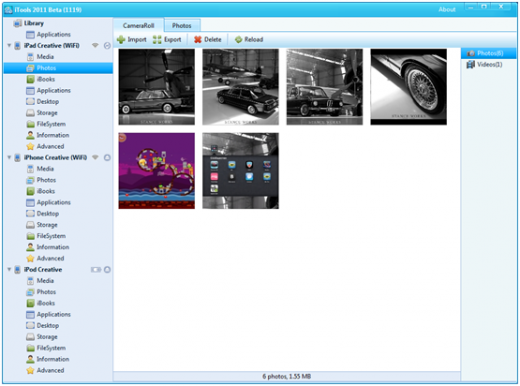Click the iPod Creative circle status icon
Viewport: 520px width, 386px height.
[107, 270]
